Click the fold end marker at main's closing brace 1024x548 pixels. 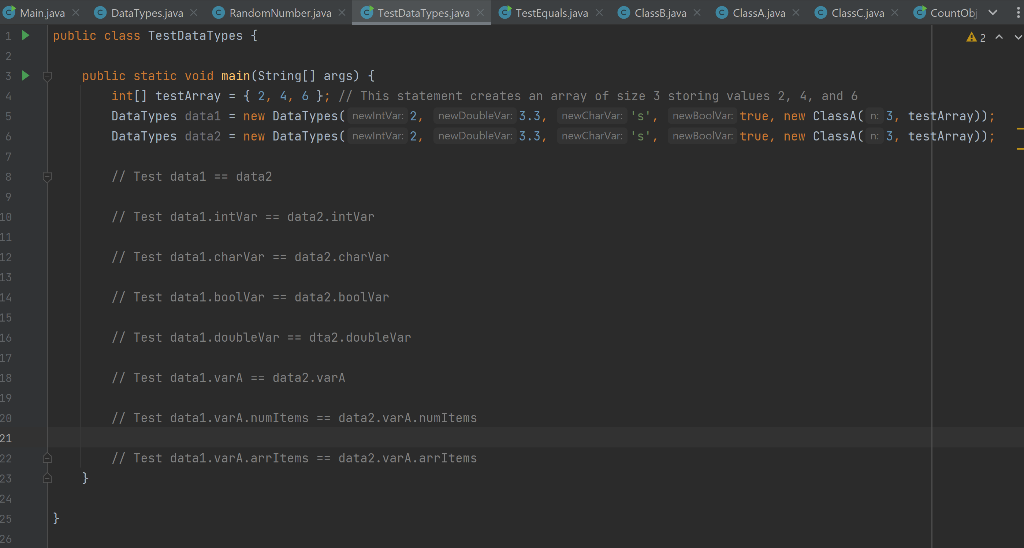click(47, 479)
